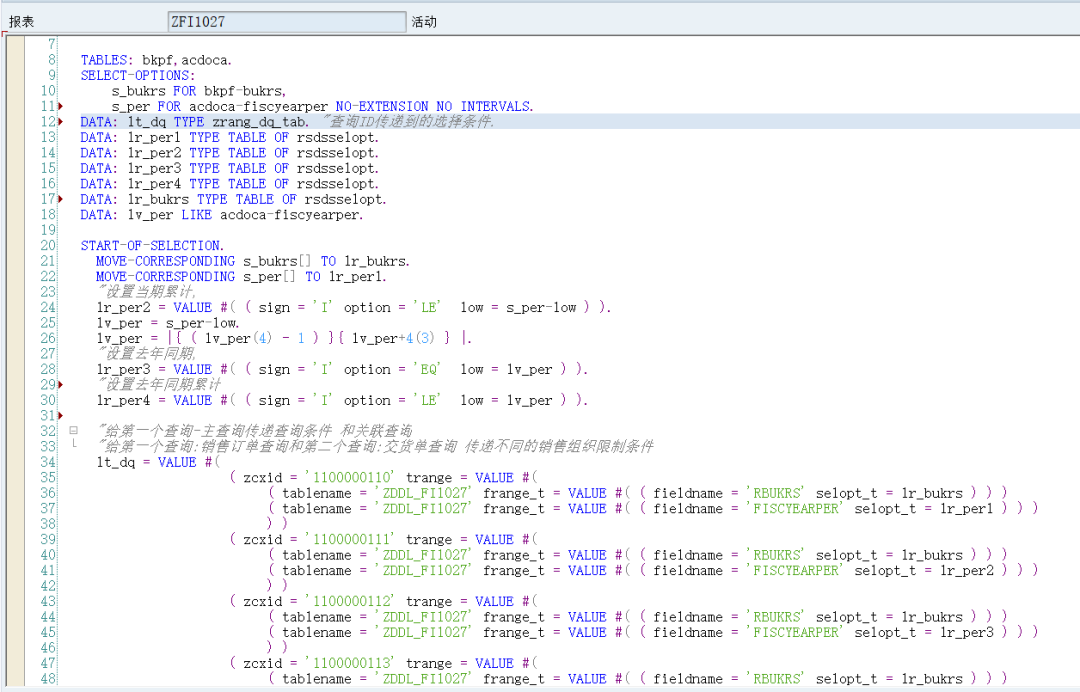Click zcxid value '1100000112' on line 43

[351, 602]
